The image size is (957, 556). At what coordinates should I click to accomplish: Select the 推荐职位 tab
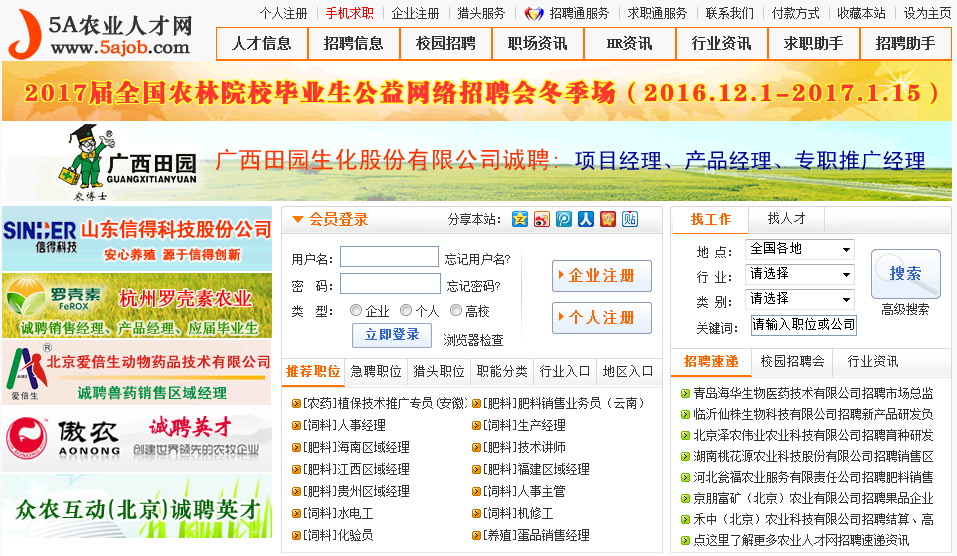[313, 372]
